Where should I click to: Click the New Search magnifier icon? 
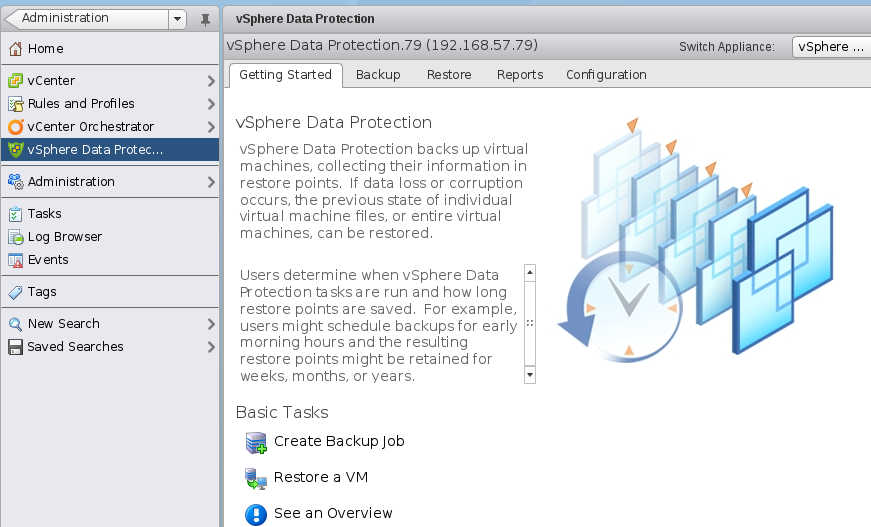(16, 324)
